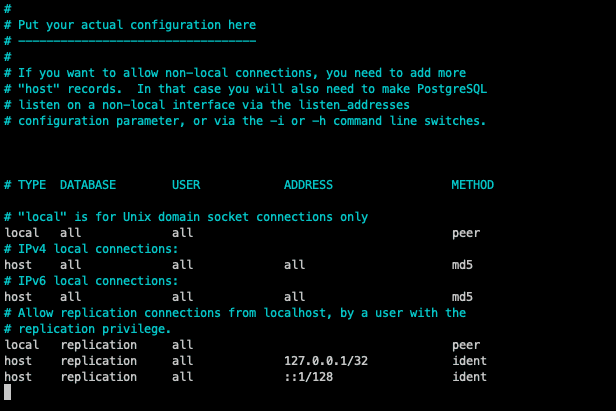Click peer method on the "local all all" line

(x=466, y=233)
